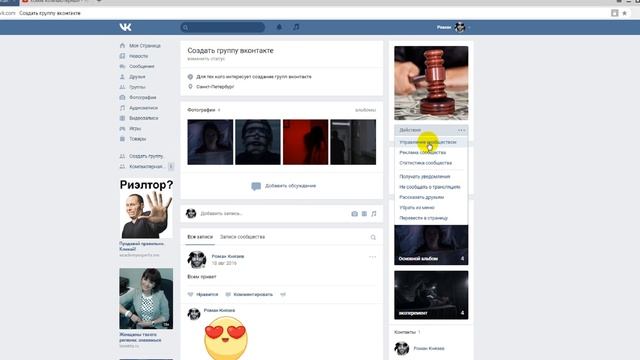This screenshot has width=640, height=360.
Task: Select Не сообщать о трансляциях menu item
Action: pos(430,187)
